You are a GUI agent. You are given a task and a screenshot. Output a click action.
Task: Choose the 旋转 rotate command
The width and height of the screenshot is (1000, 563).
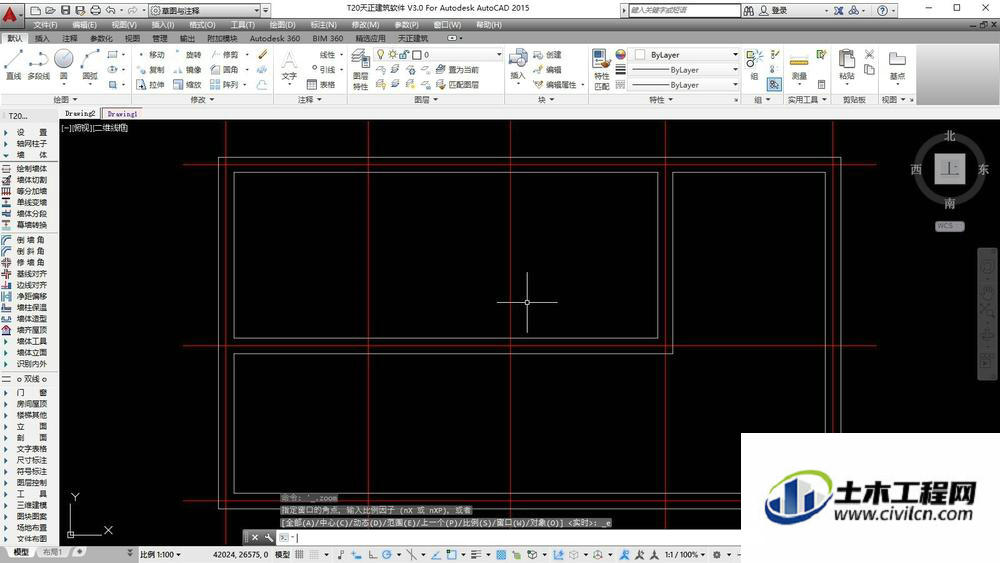click(x=188, y=55)
